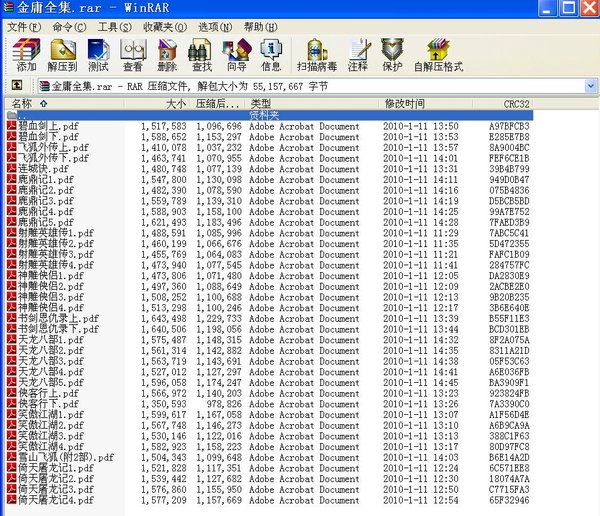Screen dimensions: 600x516
Task: Select the PDF icon of 天龙八部1.pdf
Action: point(11,340)
